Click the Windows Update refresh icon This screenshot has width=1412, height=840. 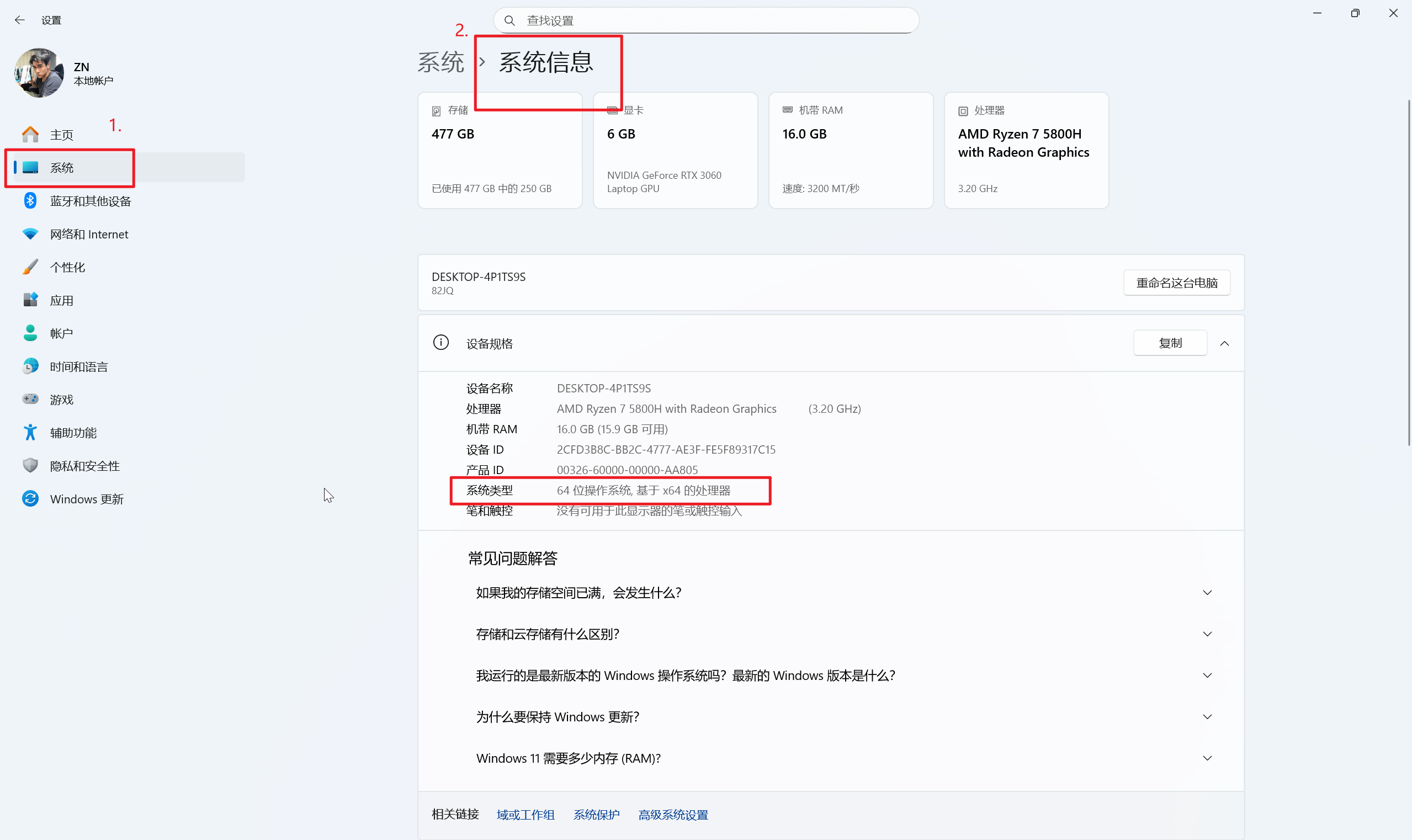click(30, 499)
